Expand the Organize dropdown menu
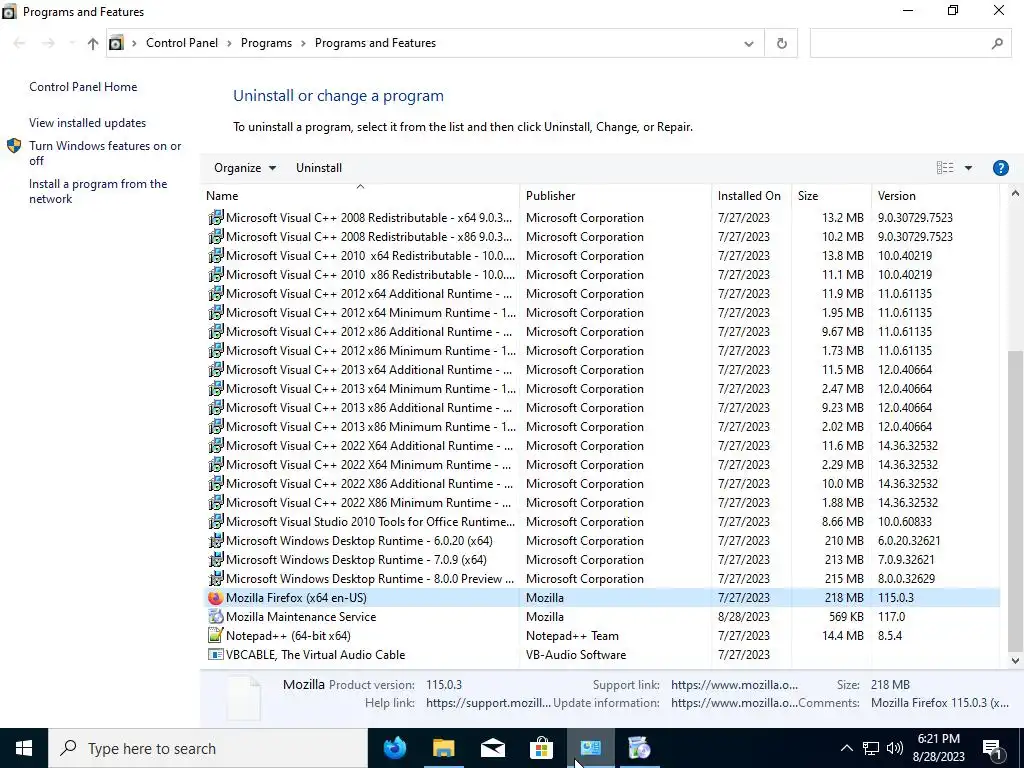Viewport: 1024px width, 768px height. point(245,168)
